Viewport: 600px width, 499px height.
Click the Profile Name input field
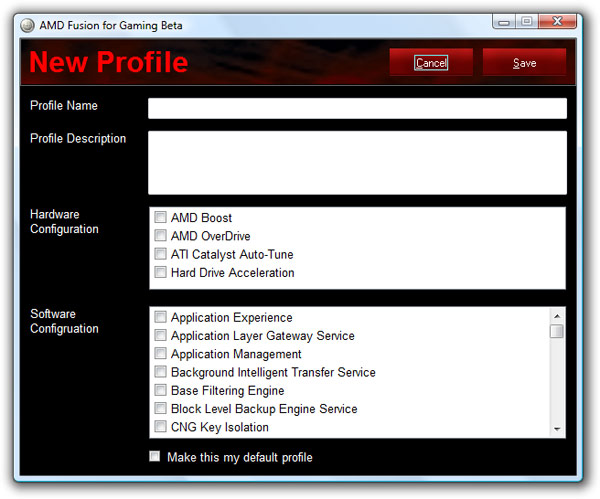[x=357, y=108]
